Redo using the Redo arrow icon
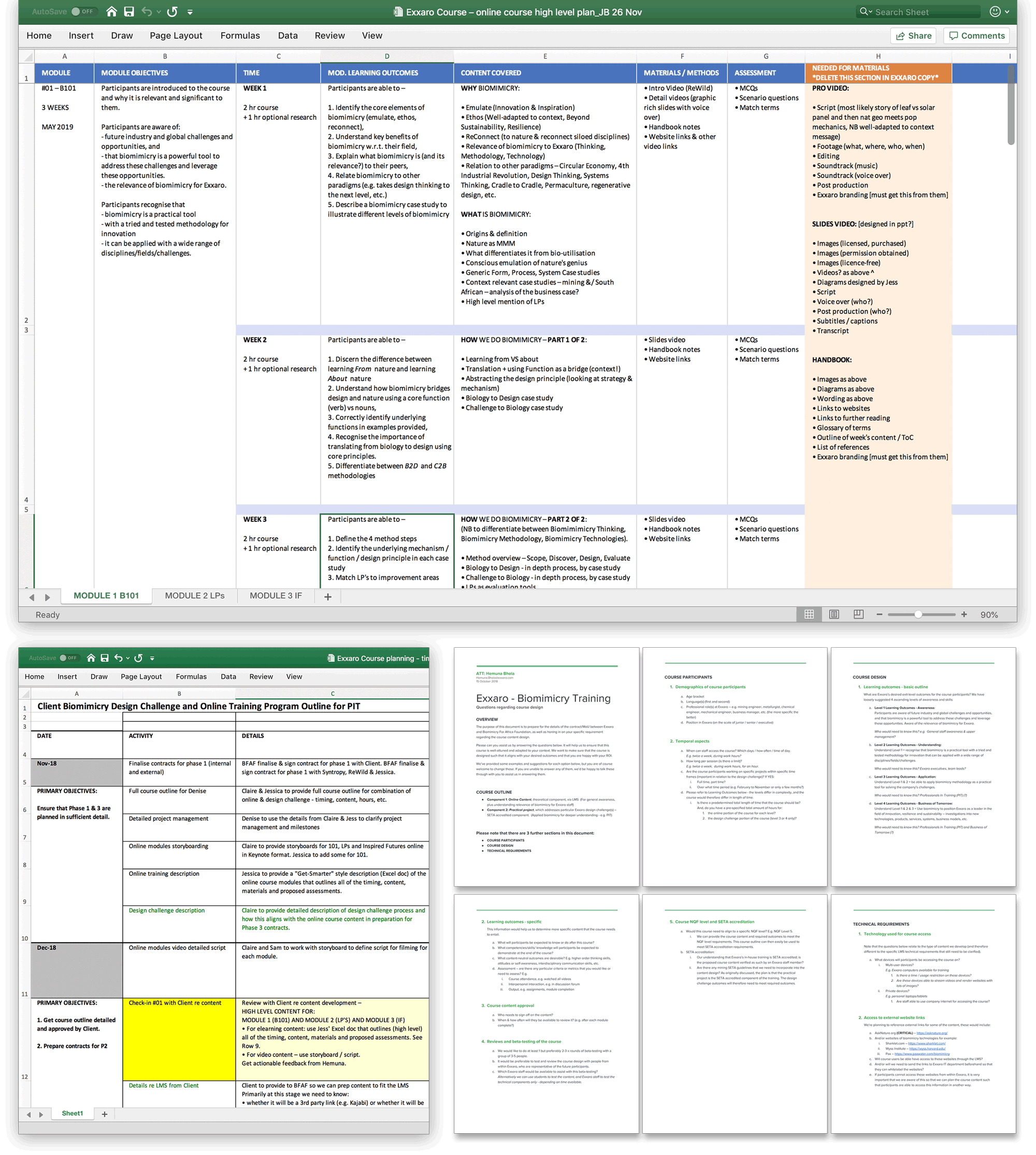 pyautogui.click(x=172, y=11)
